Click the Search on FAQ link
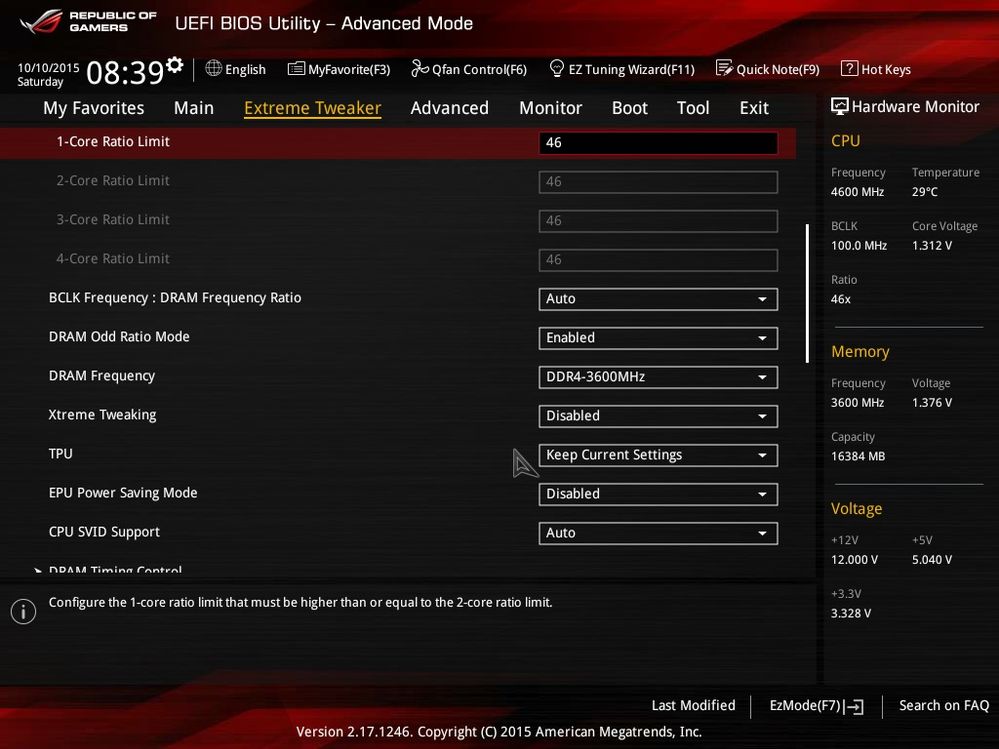 944,705
